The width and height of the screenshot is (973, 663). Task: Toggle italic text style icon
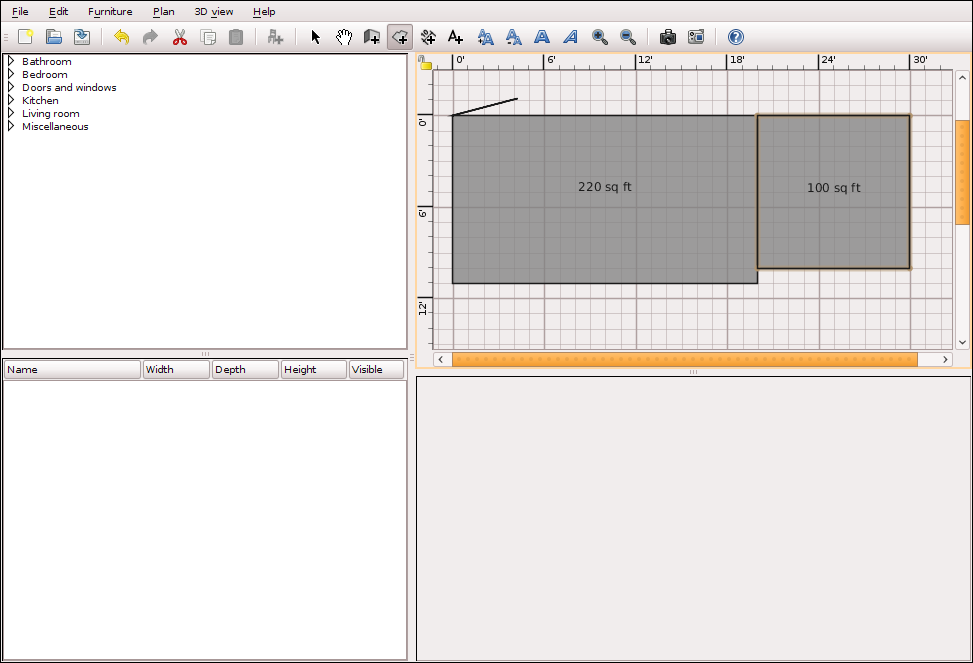570,37
